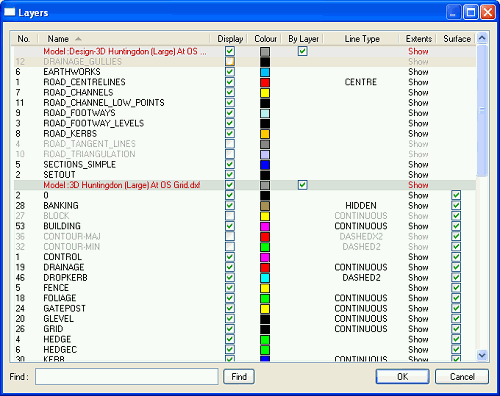The height and width of the screenshot is (396, 500).
Task: Click the Find button
Action: pos(239,377)
